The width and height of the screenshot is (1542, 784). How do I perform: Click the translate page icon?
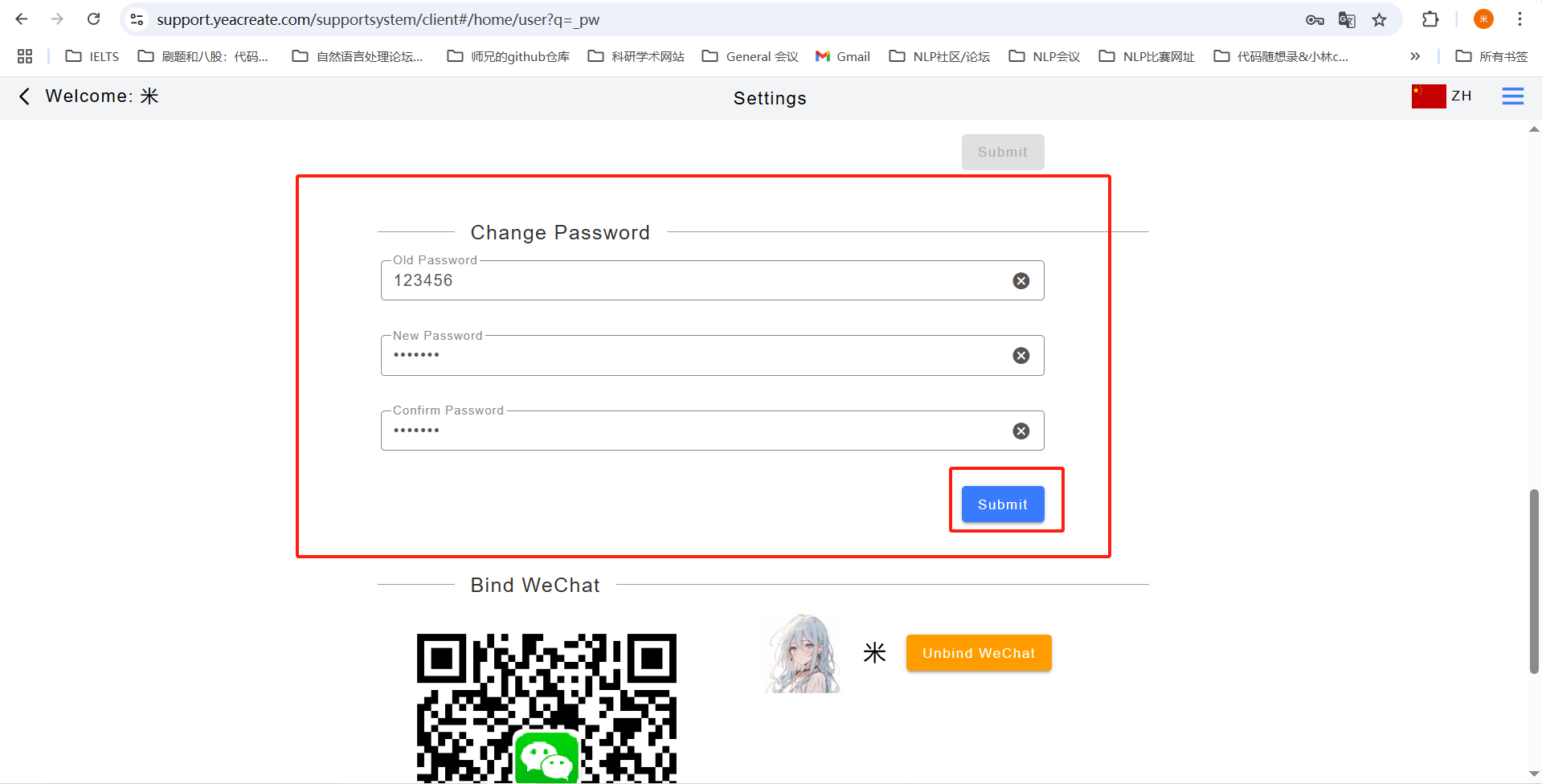[1347, 20]
